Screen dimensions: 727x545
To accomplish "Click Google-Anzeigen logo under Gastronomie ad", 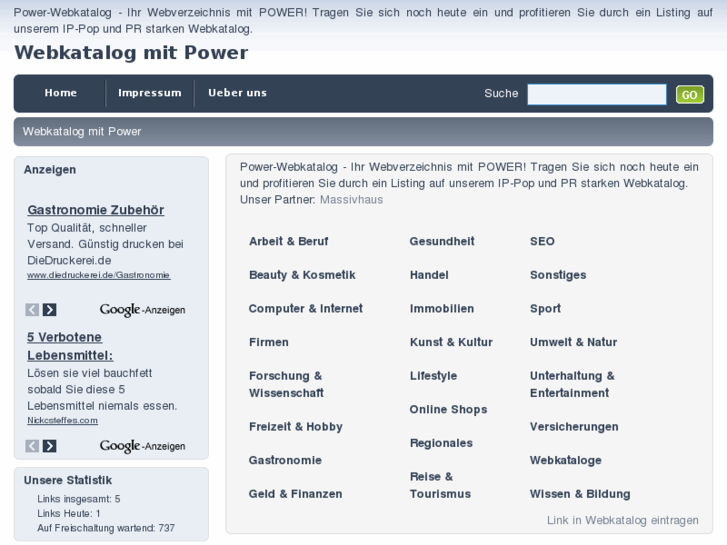I will (x=142, y=310).
